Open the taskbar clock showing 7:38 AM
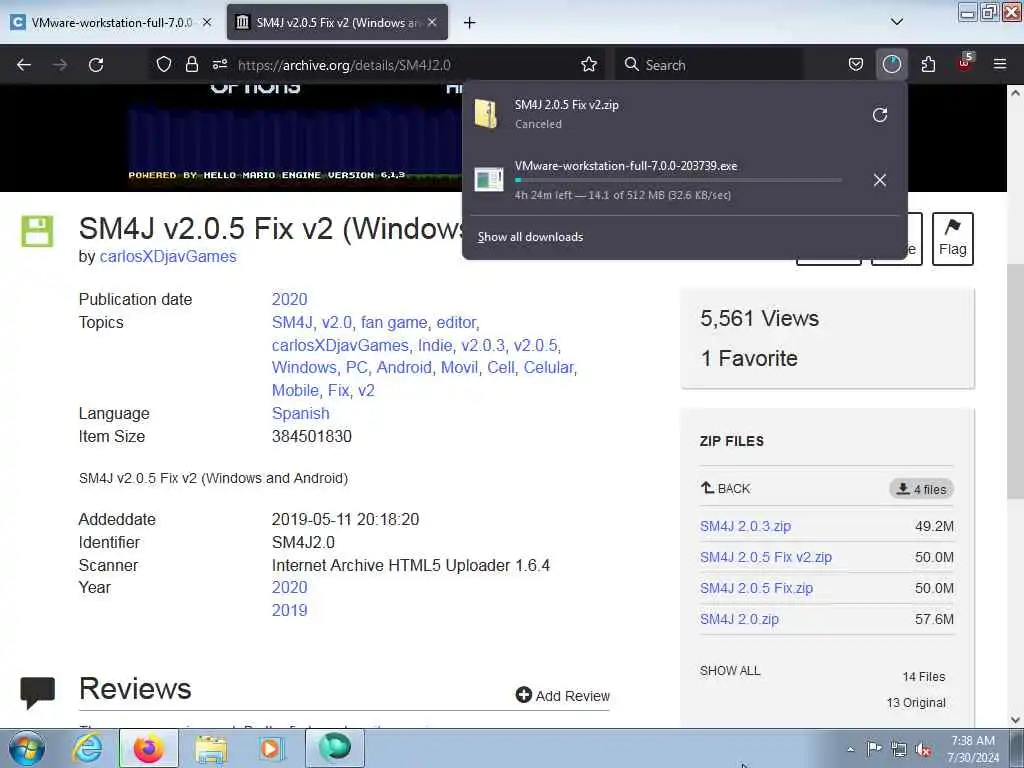Viewport: 1024px width, 768px height. click(x=973, y=749)
